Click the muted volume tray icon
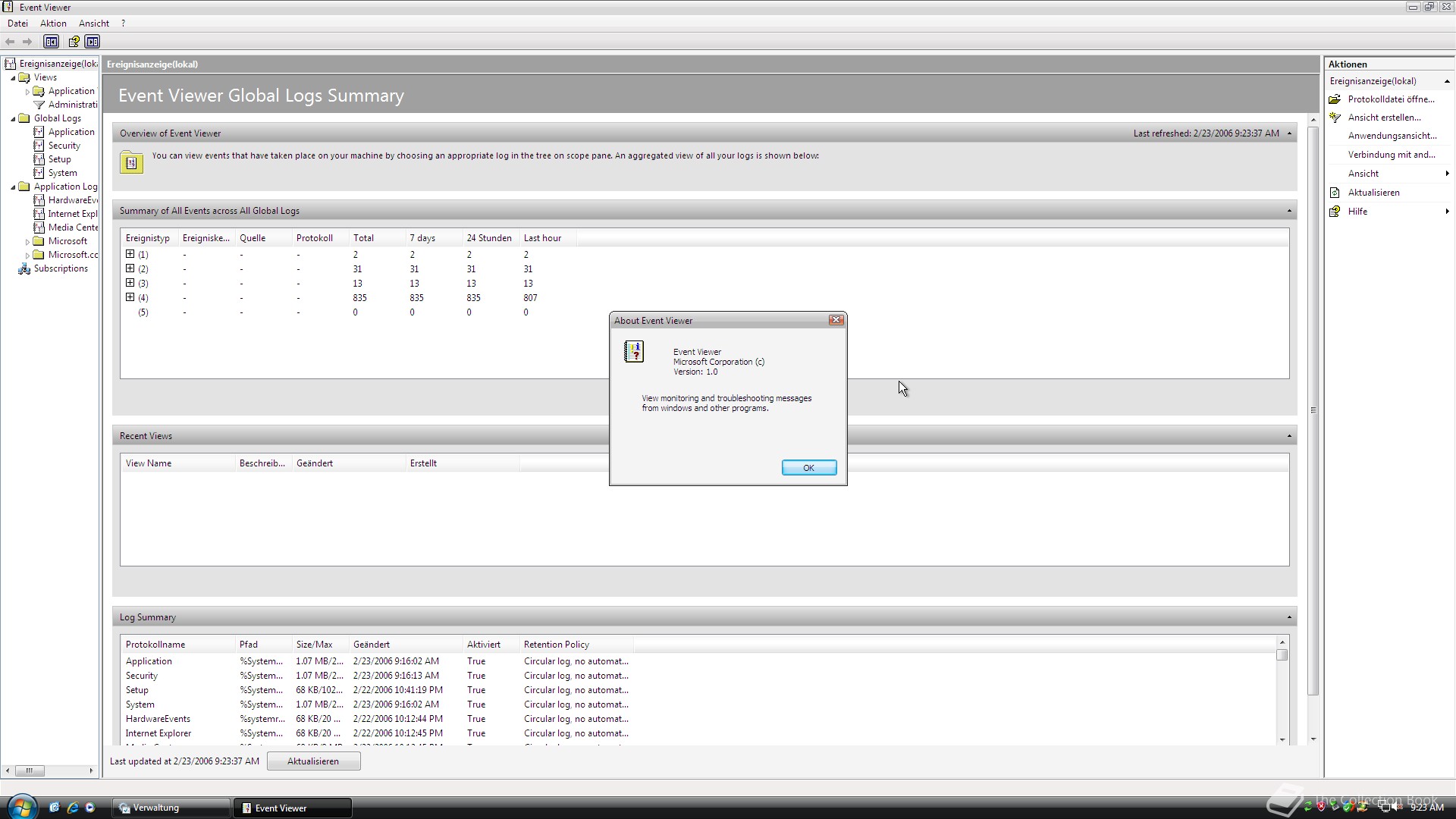The image size is (1456, 819). (1398, 808)
